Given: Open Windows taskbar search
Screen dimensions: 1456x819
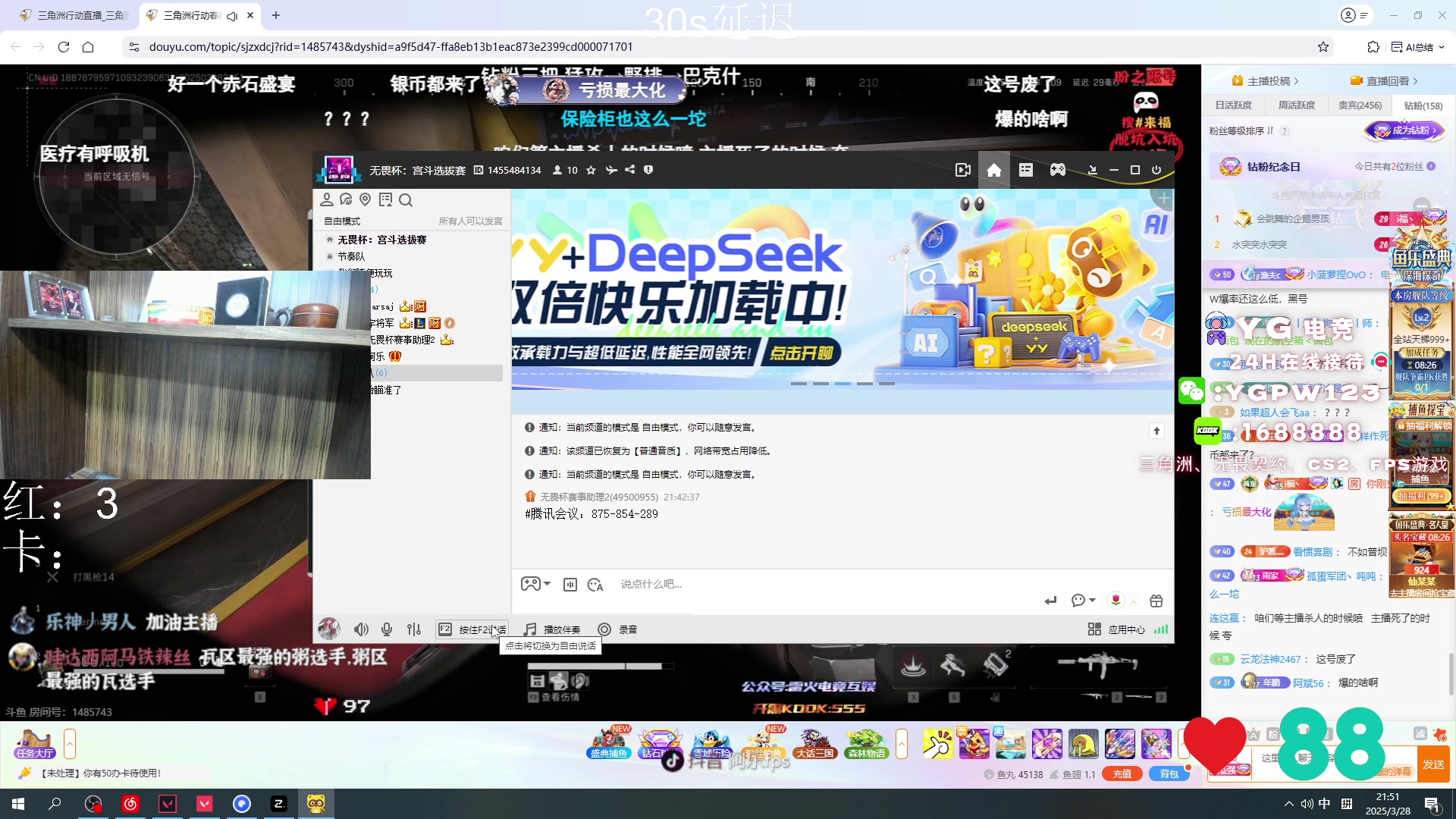Looking at the screenshot, I should tap(55, 804).
